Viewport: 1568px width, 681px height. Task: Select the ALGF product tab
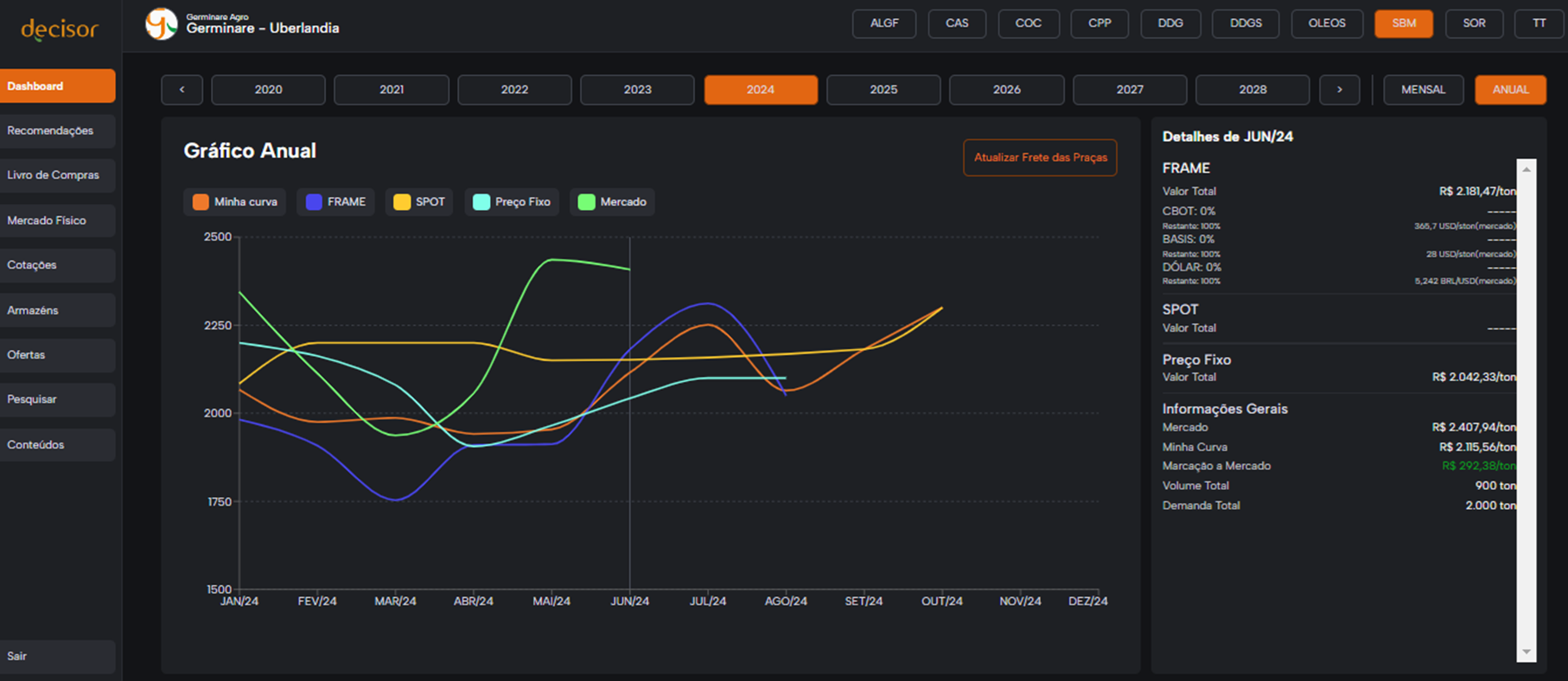point(883,23)
